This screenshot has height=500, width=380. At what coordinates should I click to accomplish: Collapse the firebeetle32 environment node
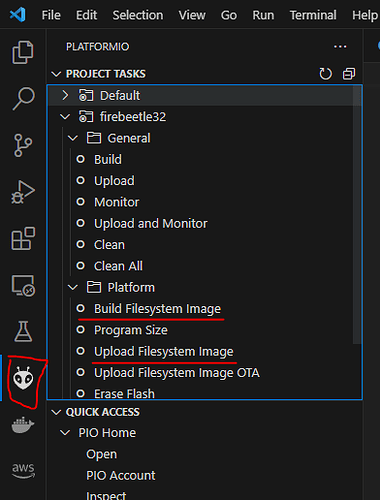(65, 117)
